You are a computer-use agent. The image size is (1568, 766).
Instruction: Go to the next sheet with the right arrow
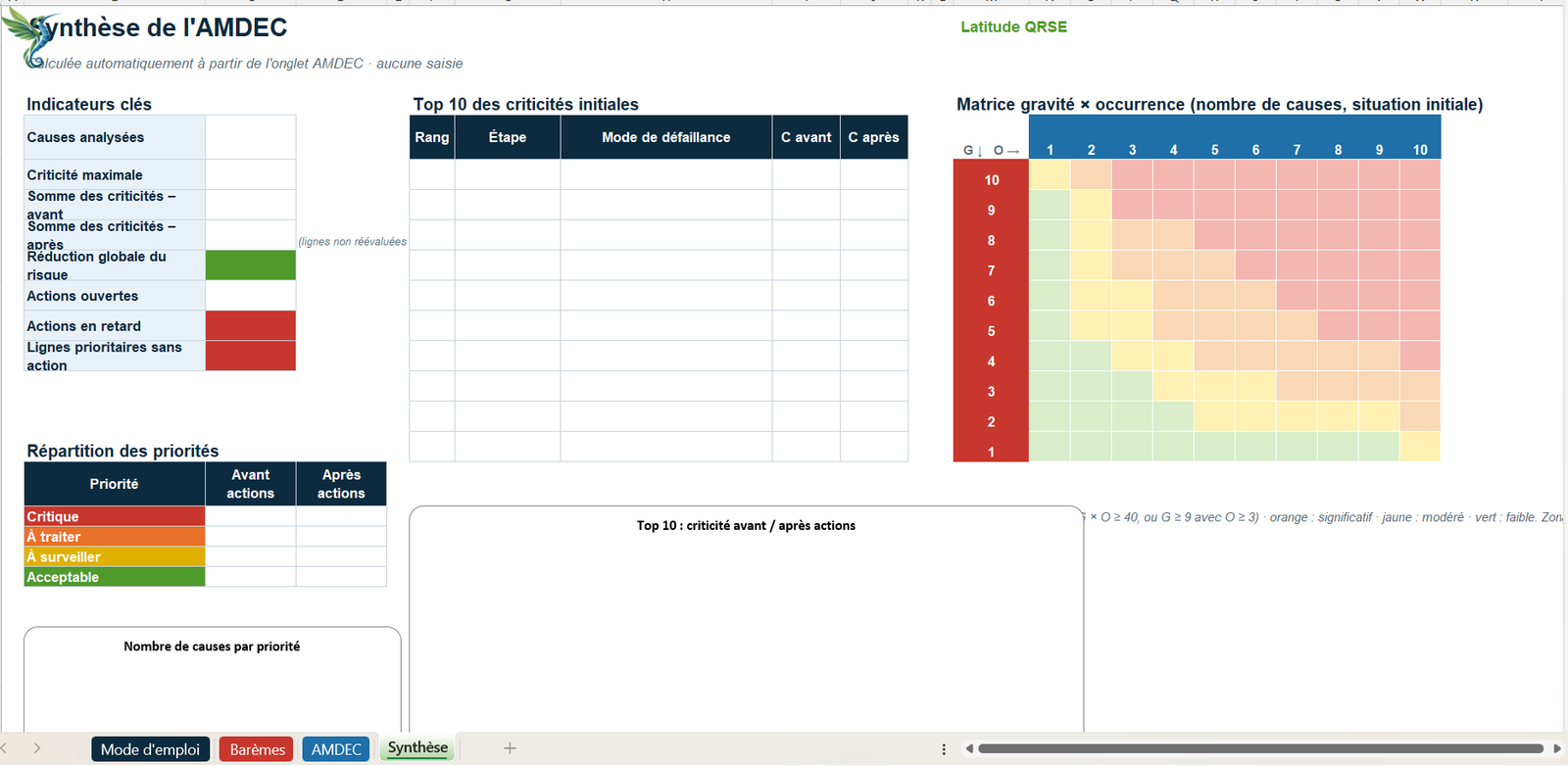point(37,748)
